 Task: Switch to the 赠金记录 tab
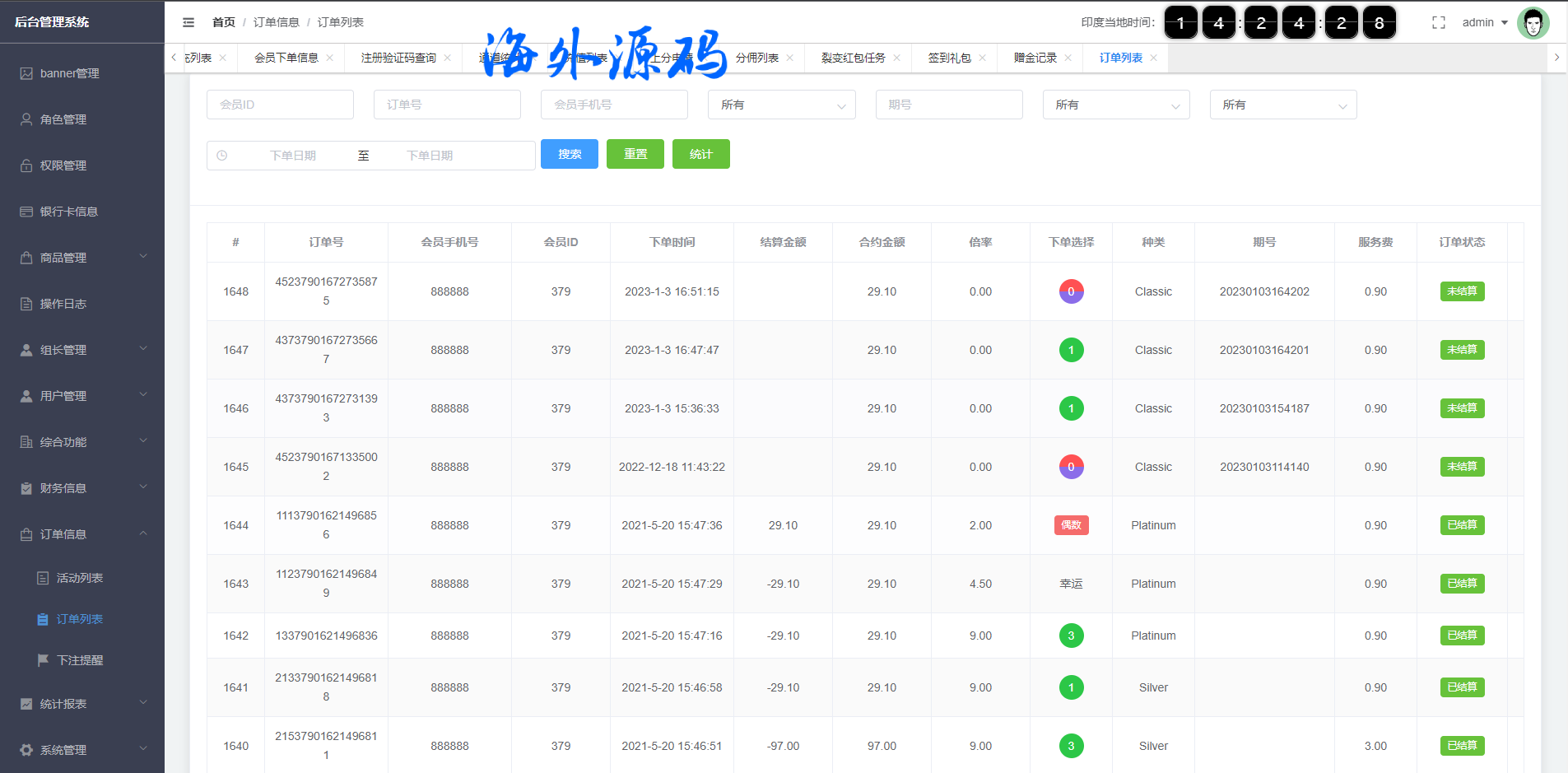pyautogui.click(x=1035, y=58)
